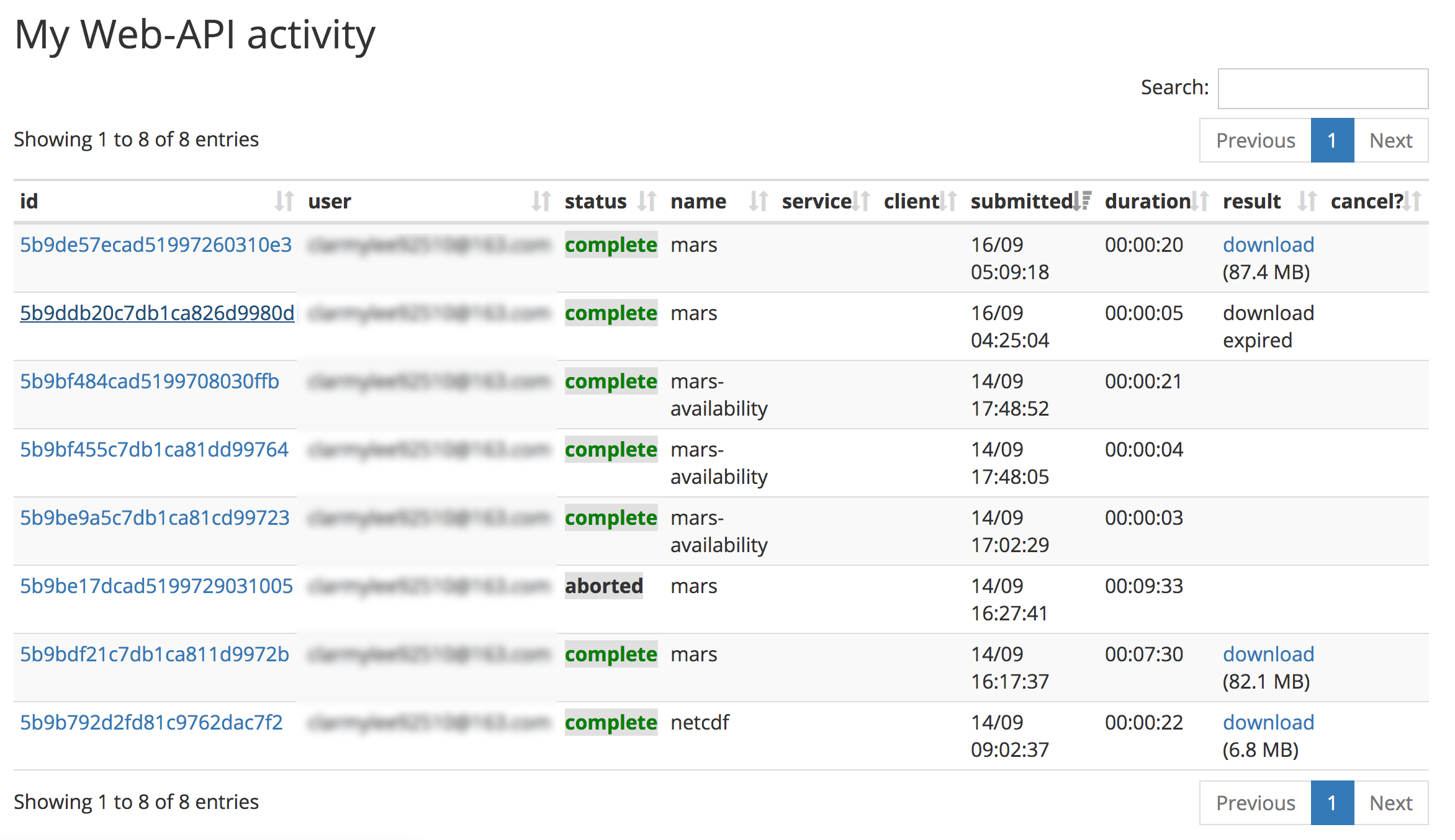The height and width of the screenshot is (840, 1455).
Task: Click submitted time 14/09 17:02:29
Action: pos(1010,532)
